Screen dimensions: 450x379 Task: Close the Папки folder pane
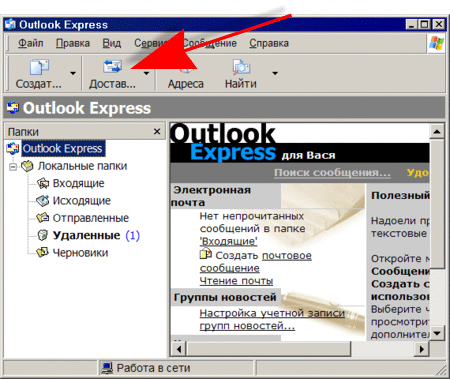157,132
